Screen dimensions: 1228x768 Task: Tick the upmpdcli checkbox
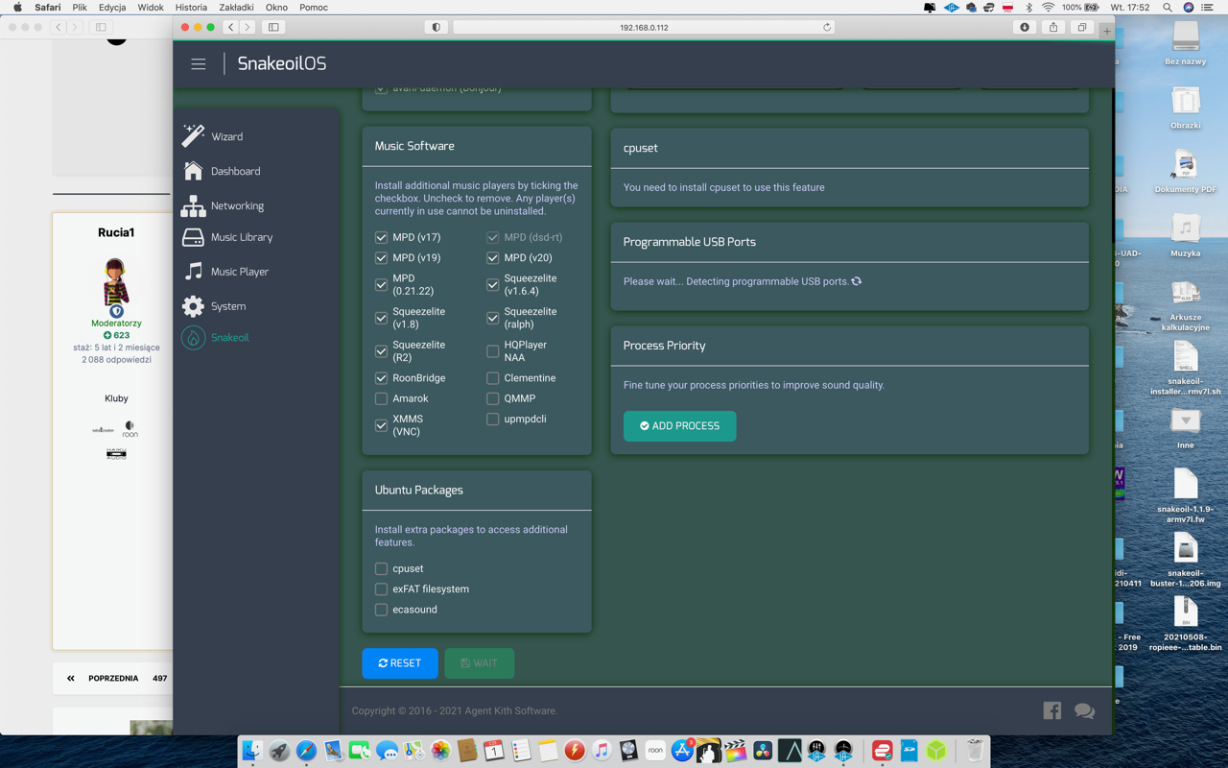coord(493,419)
